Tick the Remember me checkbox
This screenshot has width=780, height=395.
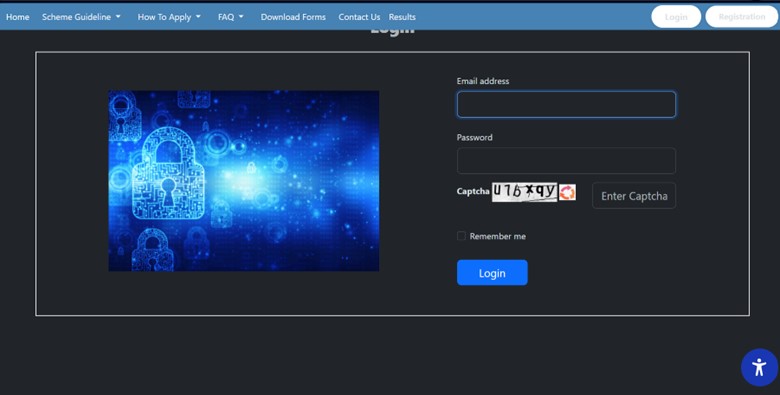click(461, 236)
